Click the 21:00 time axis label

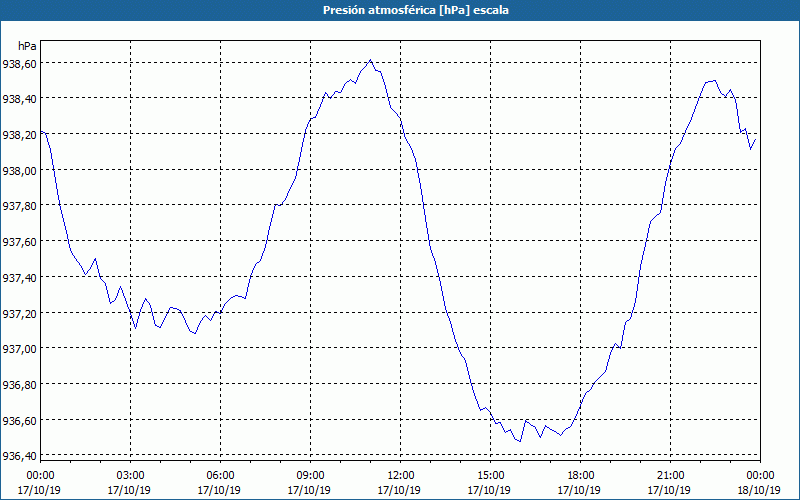[670, 476]
